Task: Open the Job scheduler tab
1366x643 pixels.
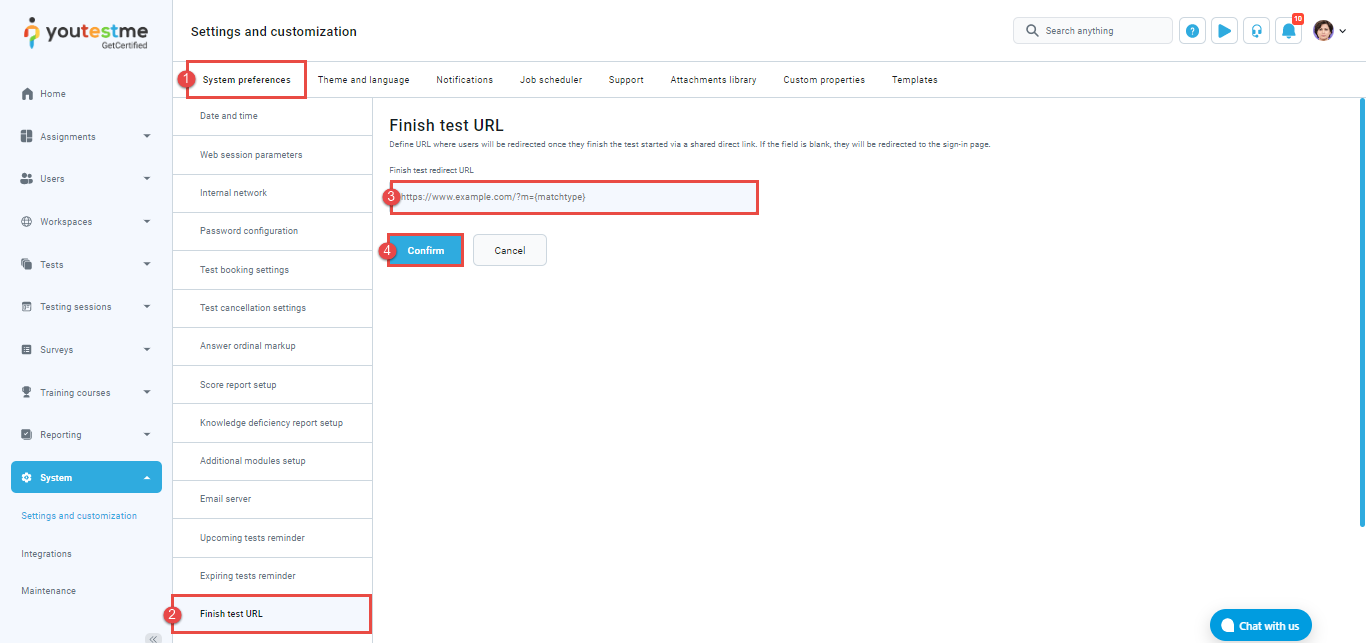Action: point(551,80)
